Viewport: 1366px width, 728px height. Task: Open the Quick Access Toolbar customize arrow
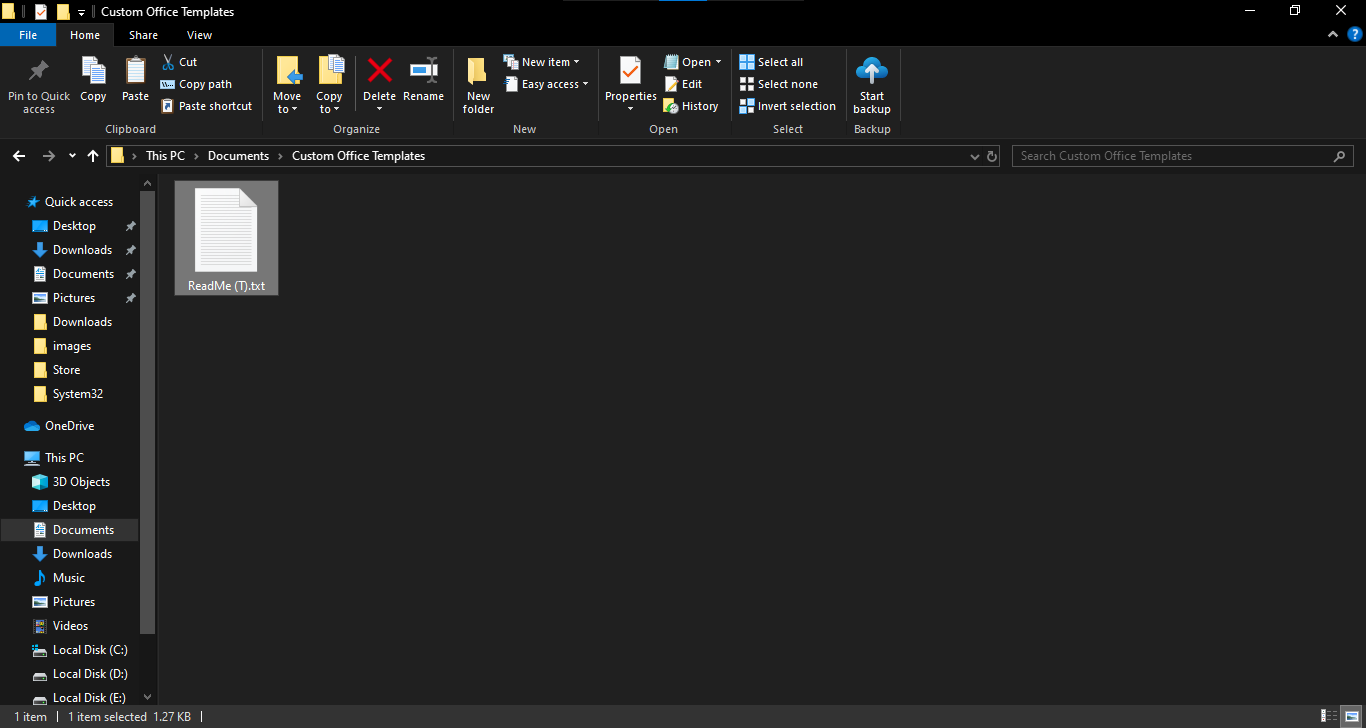tap(81, 13)
